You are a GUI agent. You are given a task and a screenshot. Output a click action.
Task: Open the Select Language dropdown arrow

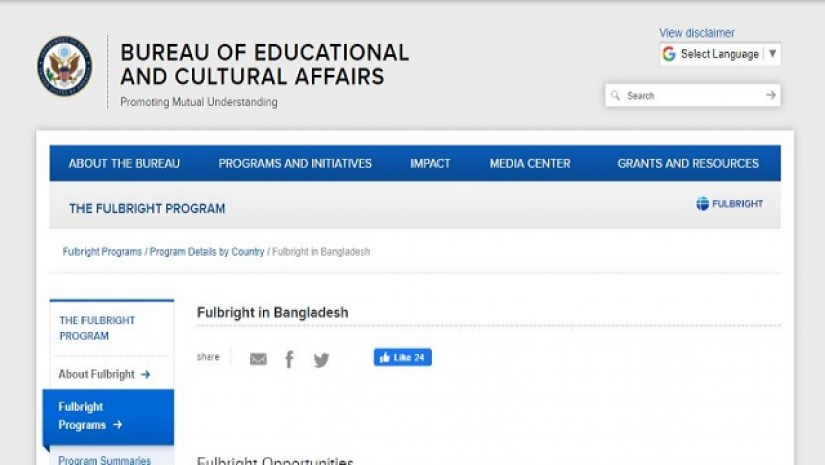pos(772,54)
